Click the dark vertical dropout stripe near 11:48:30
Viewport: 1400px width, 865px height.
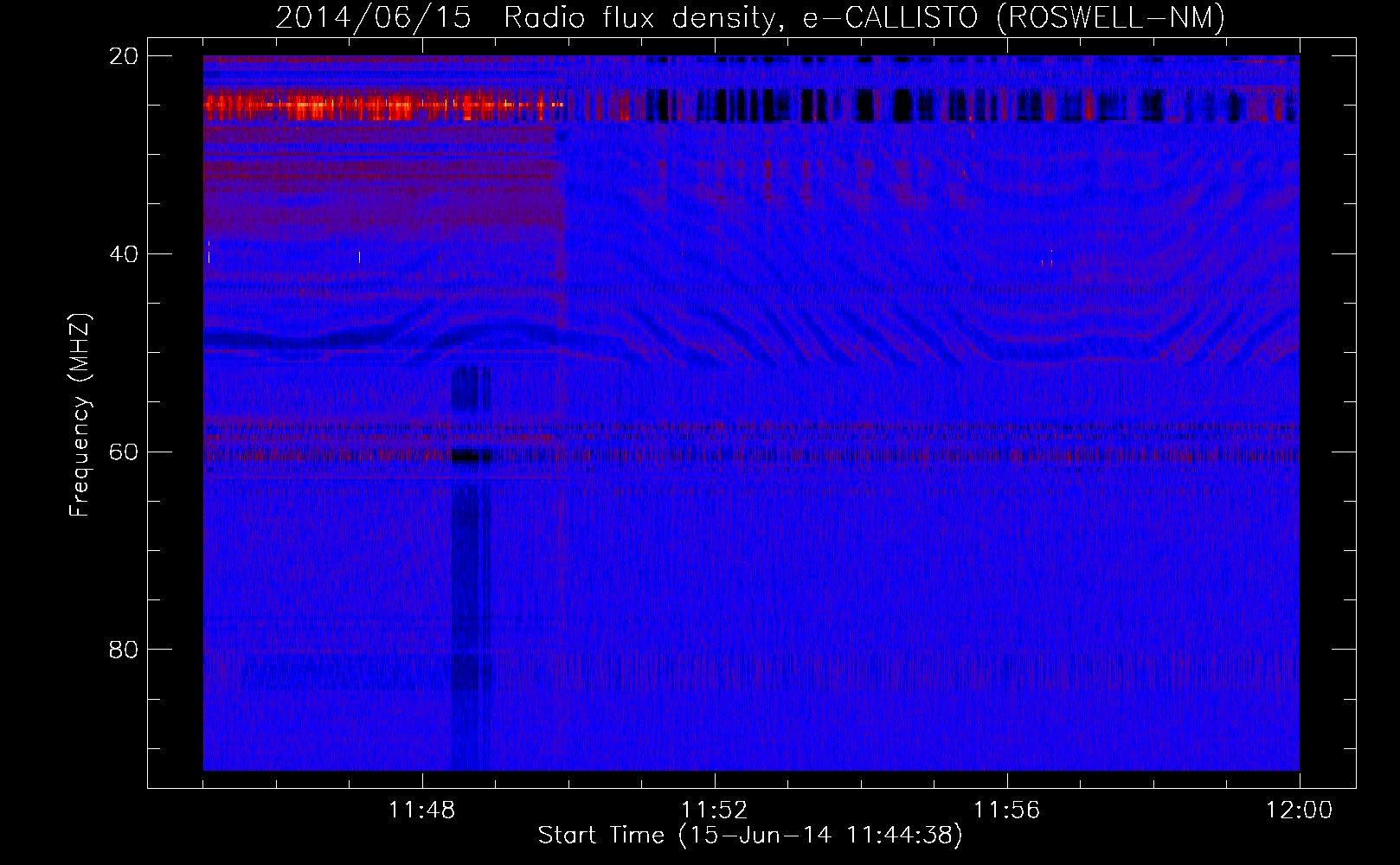coord(471,567)
